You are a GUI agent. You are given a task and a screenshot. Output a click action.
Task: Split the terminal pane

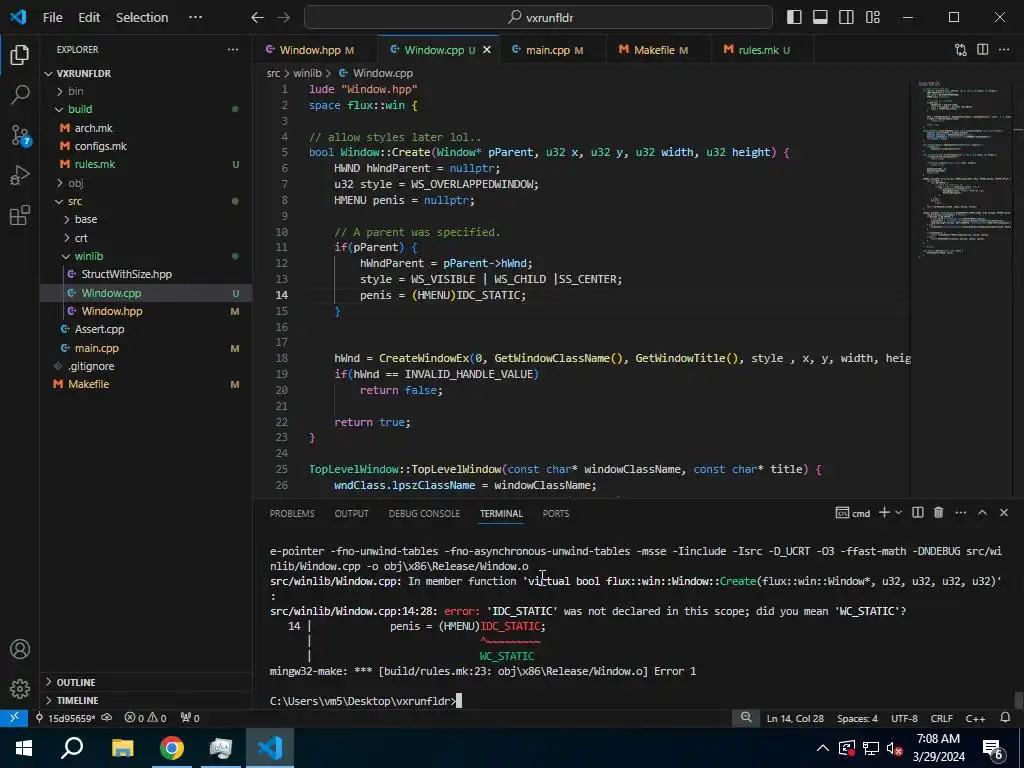tap(918, 513)
